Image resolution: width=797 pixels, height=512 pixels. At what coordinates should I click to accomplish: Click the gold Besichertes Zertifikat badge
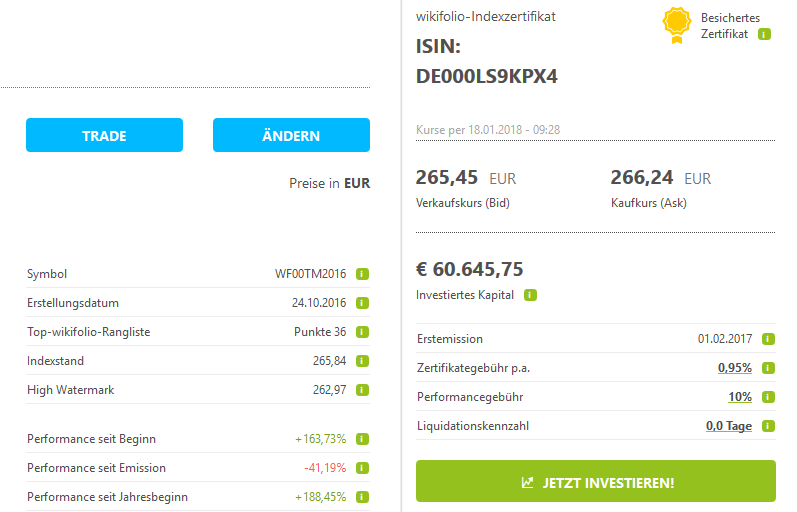677,26
